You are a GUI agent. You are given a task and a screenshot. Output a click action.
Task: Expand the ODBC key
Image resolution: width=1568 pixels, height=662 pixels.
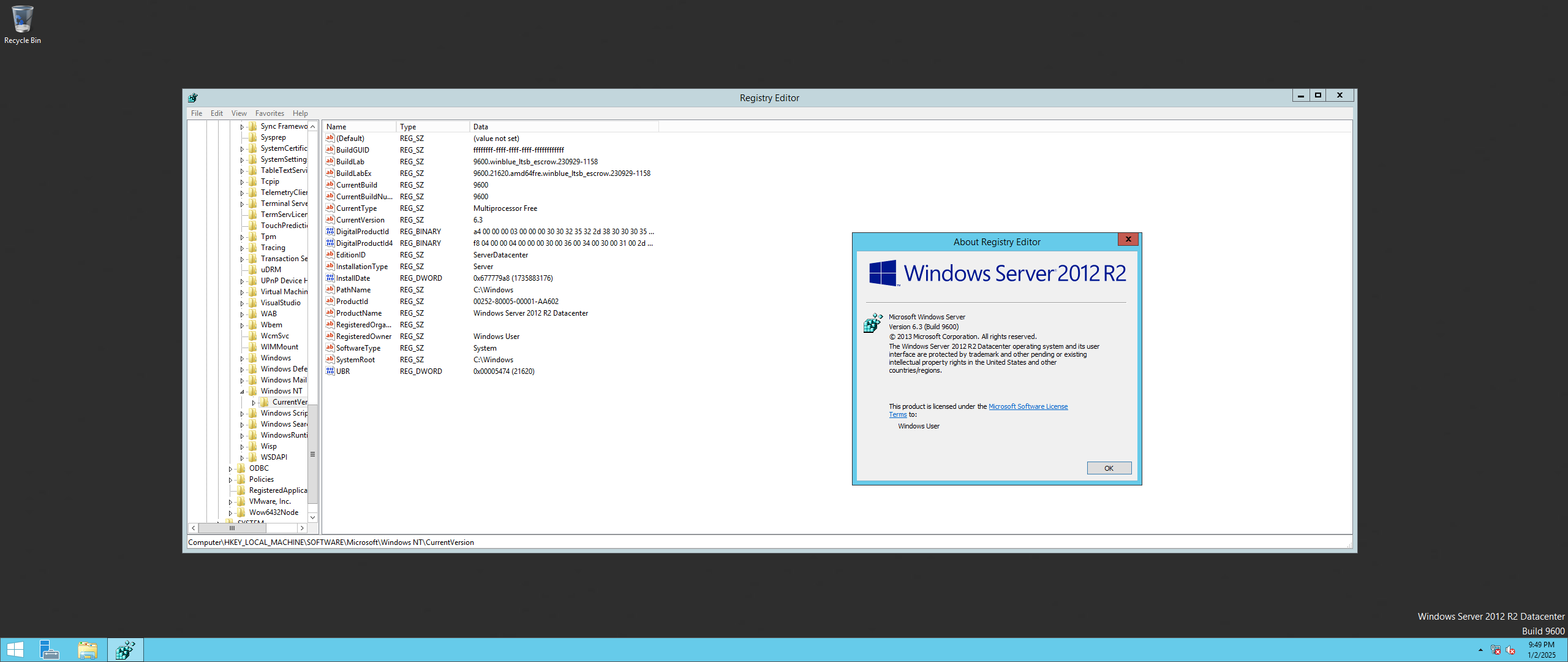click(230, 469)
